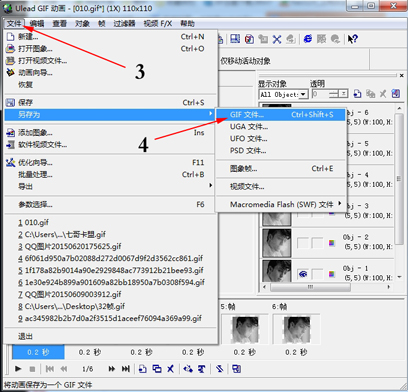
Task: Expand the 导出 submenu arrow
Action: (210, 185)
